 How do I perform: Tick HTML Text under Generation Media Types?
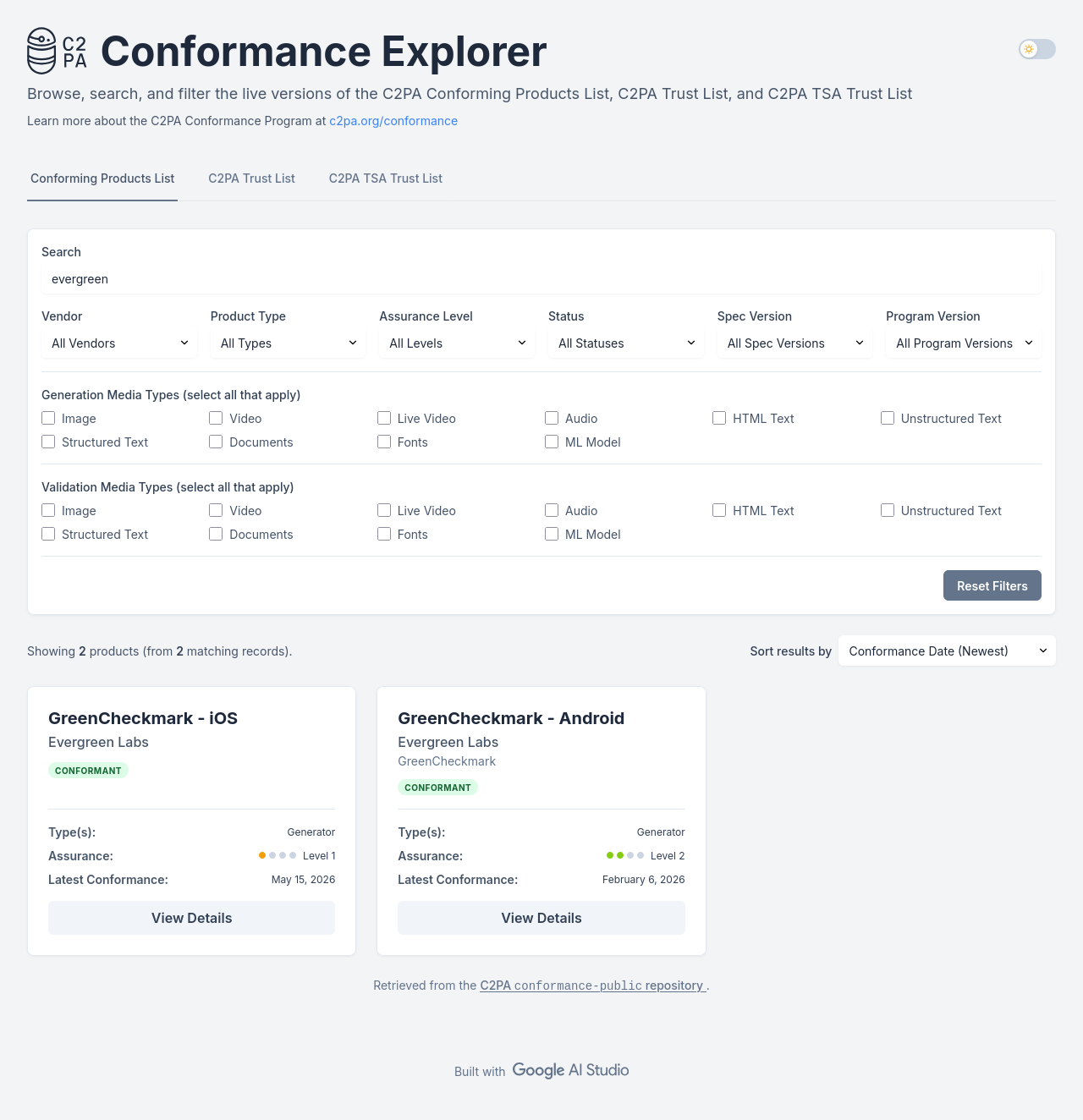point(719,419)
